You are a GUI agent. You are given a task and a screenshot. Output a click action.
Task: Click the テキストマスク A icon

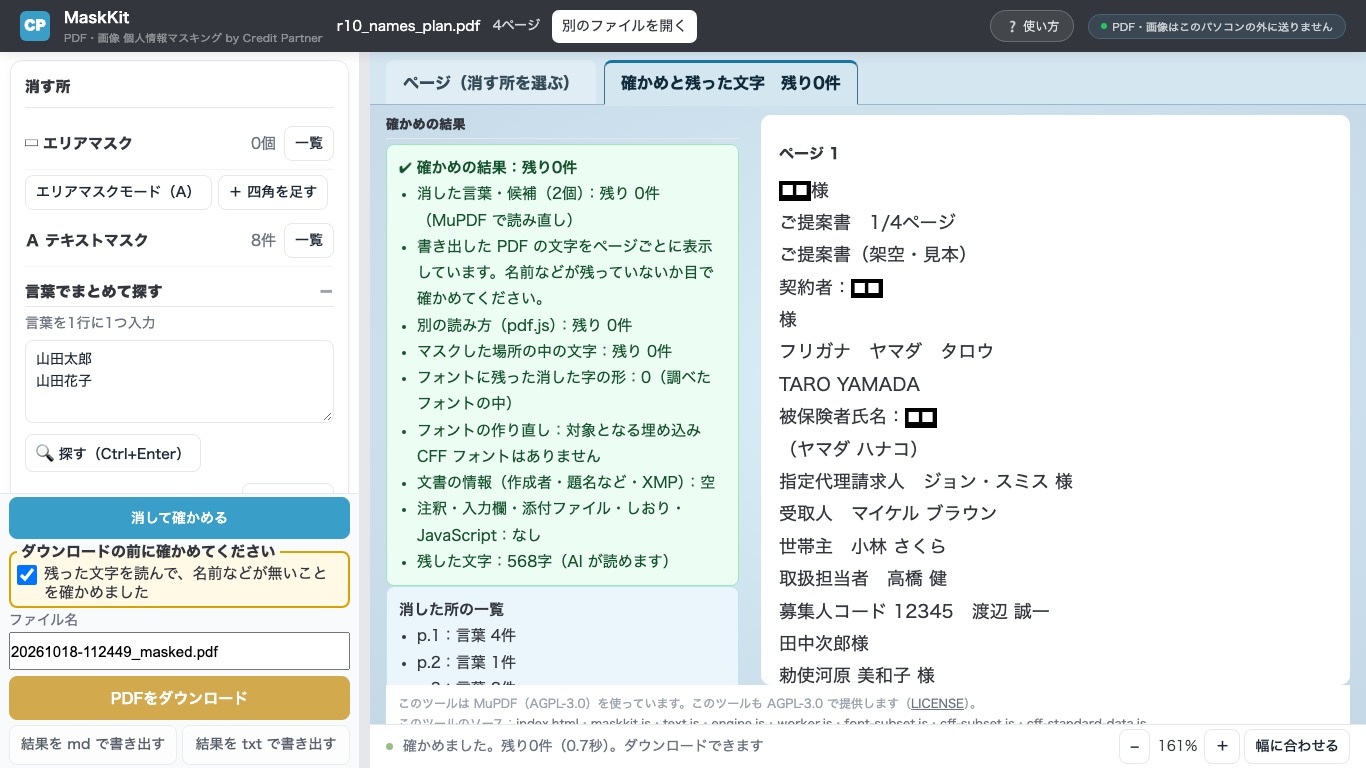click(x=31, y=240)
